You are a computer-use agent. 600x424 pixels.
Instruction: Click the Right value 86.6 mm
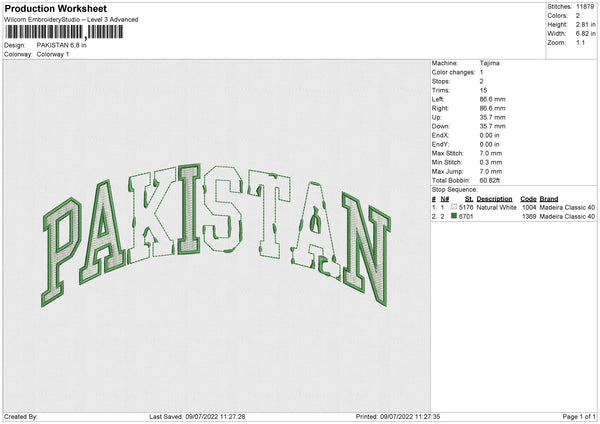coord(492,109)
